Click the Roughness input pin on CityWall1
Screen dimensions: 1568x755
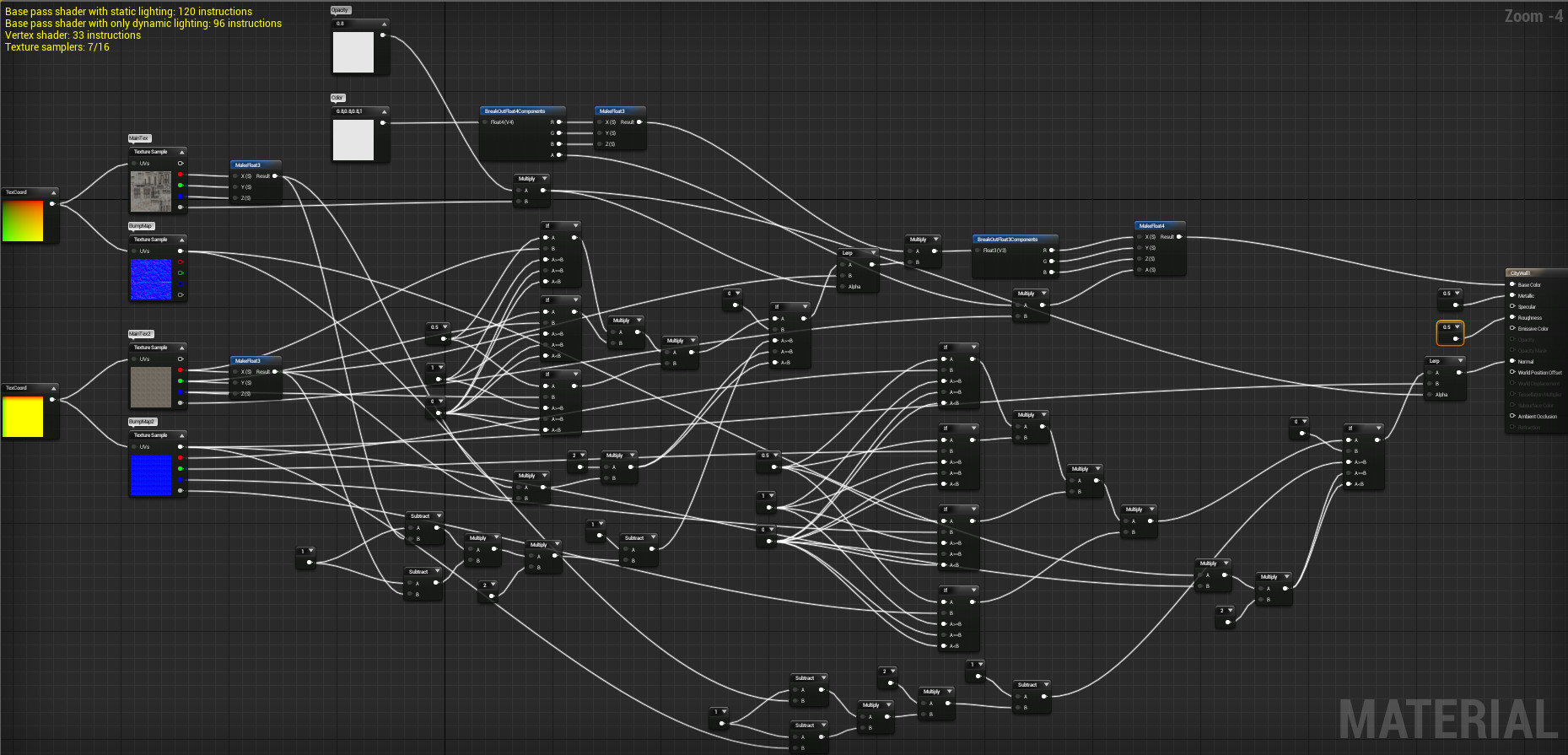pos(1512,317)
